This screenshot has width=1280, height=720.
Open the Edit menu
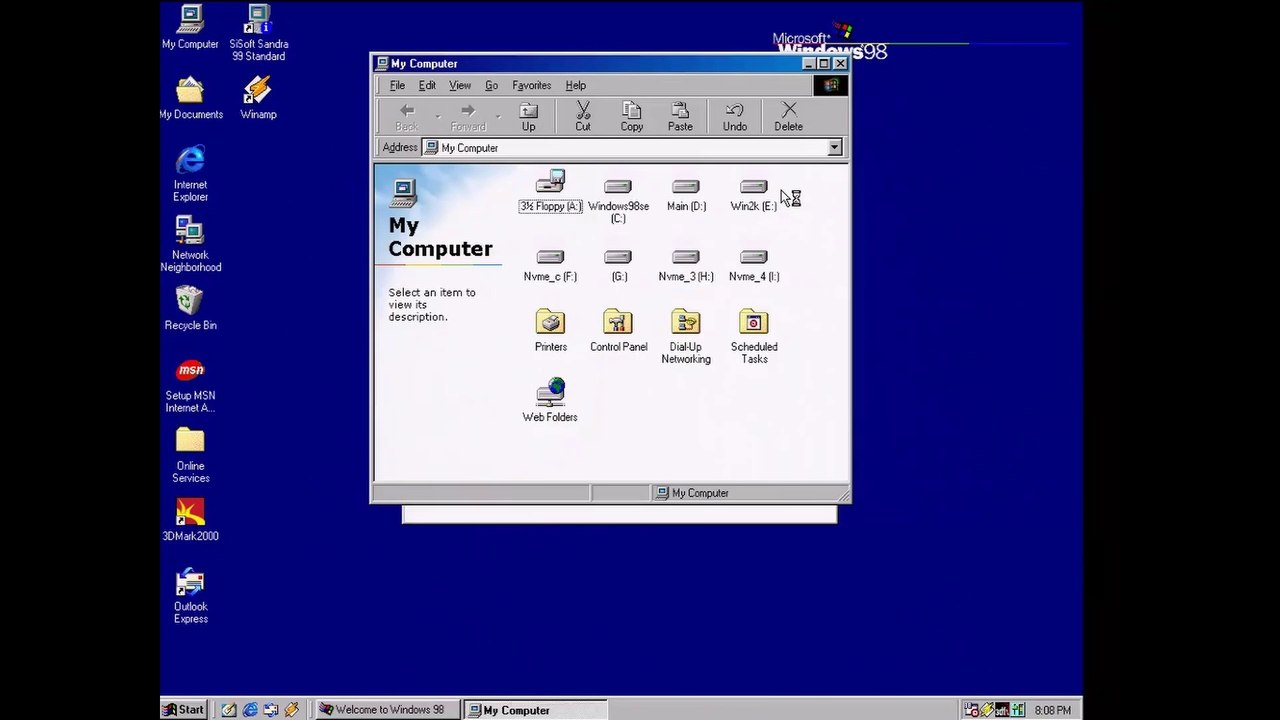pyautogui.click(x=427, y=85)
